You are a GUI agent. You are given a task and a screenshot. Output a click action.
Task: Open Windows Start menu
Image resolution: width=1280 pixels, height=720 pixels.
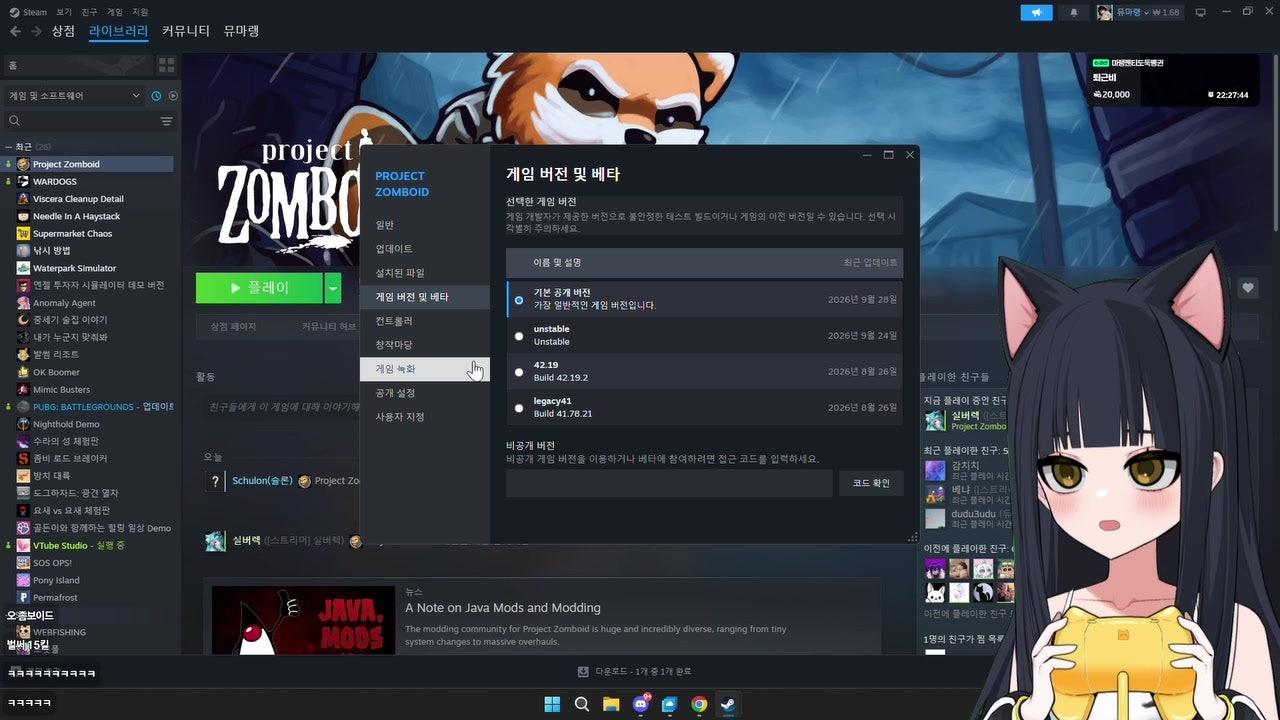(x=552, y=704)
